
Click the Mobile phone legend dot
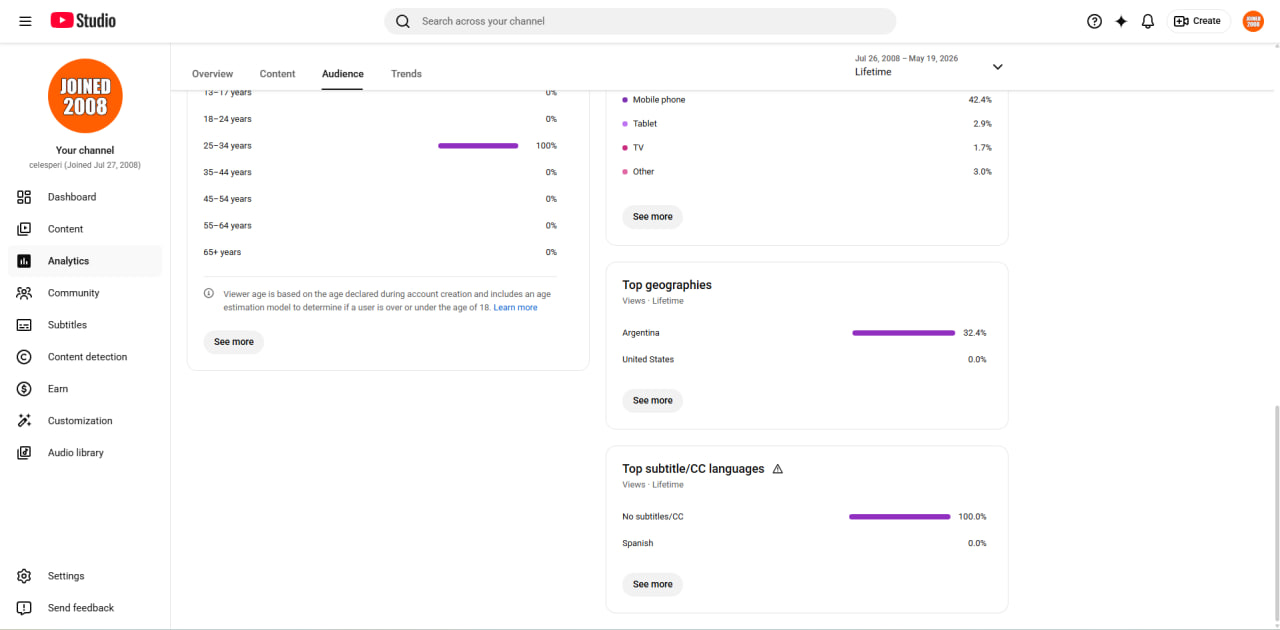point(625,100)
